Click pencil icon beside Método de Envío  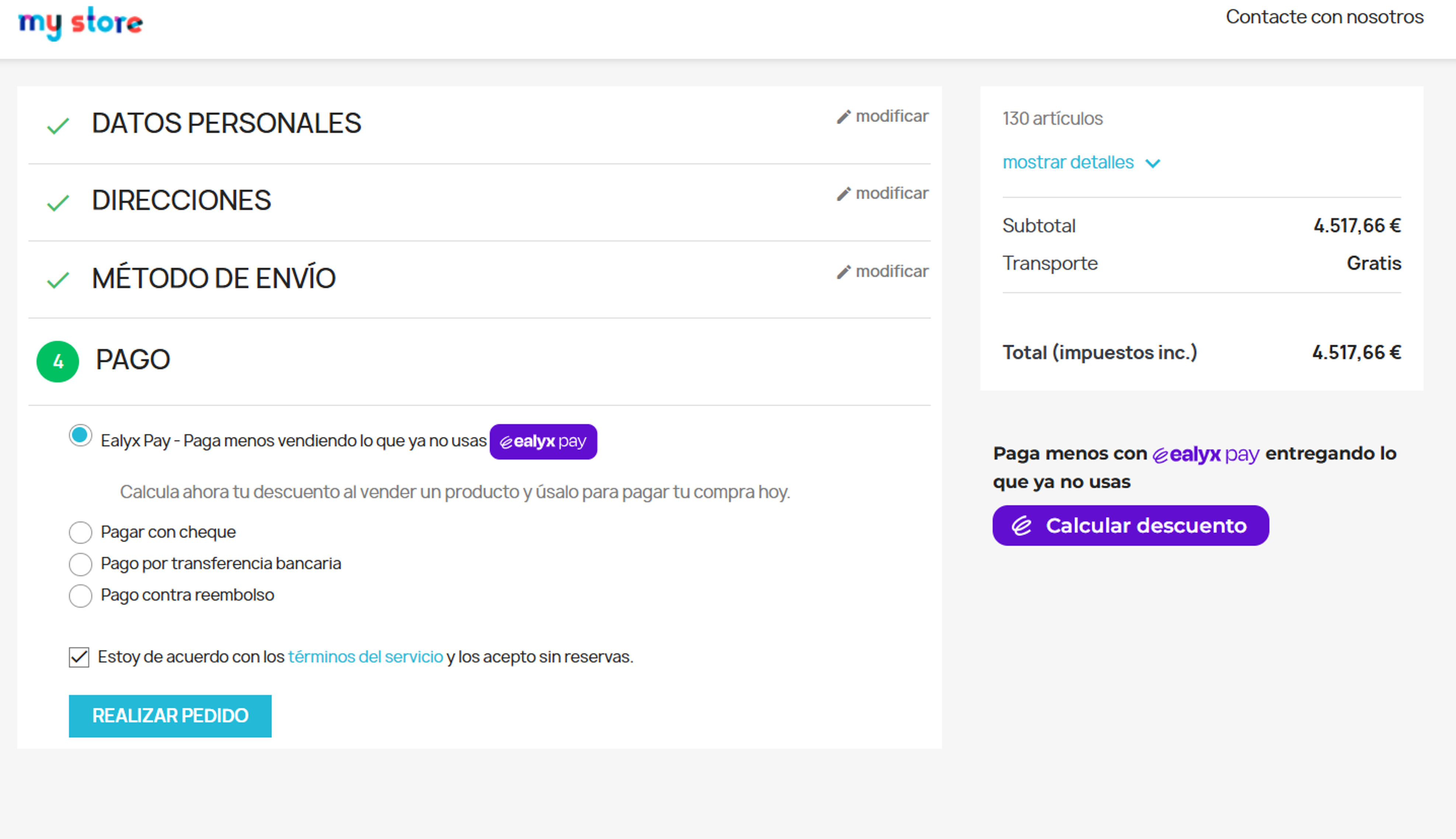click(844, 272)
